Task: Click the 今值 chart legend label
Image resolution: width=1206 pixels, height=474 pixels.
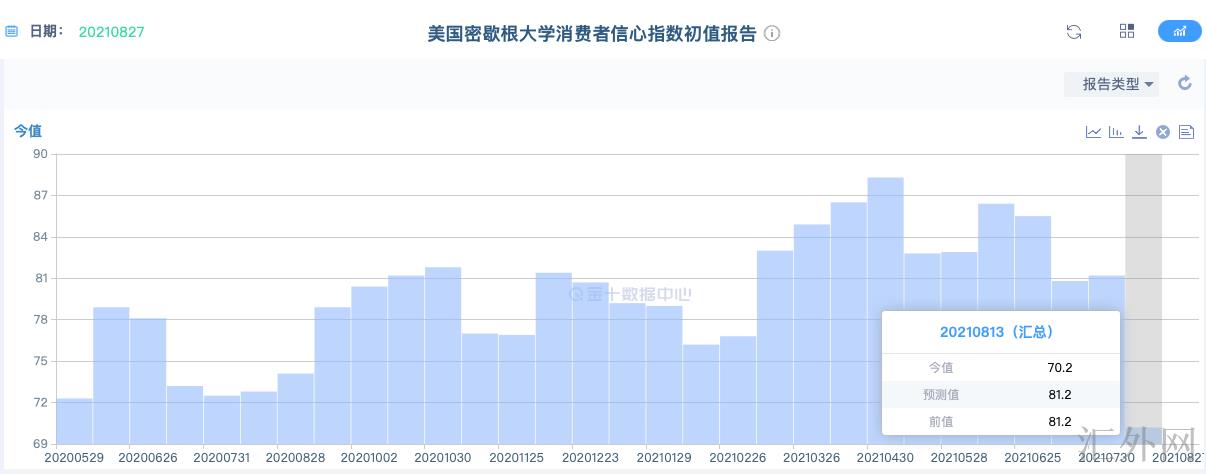Action: 28,131
